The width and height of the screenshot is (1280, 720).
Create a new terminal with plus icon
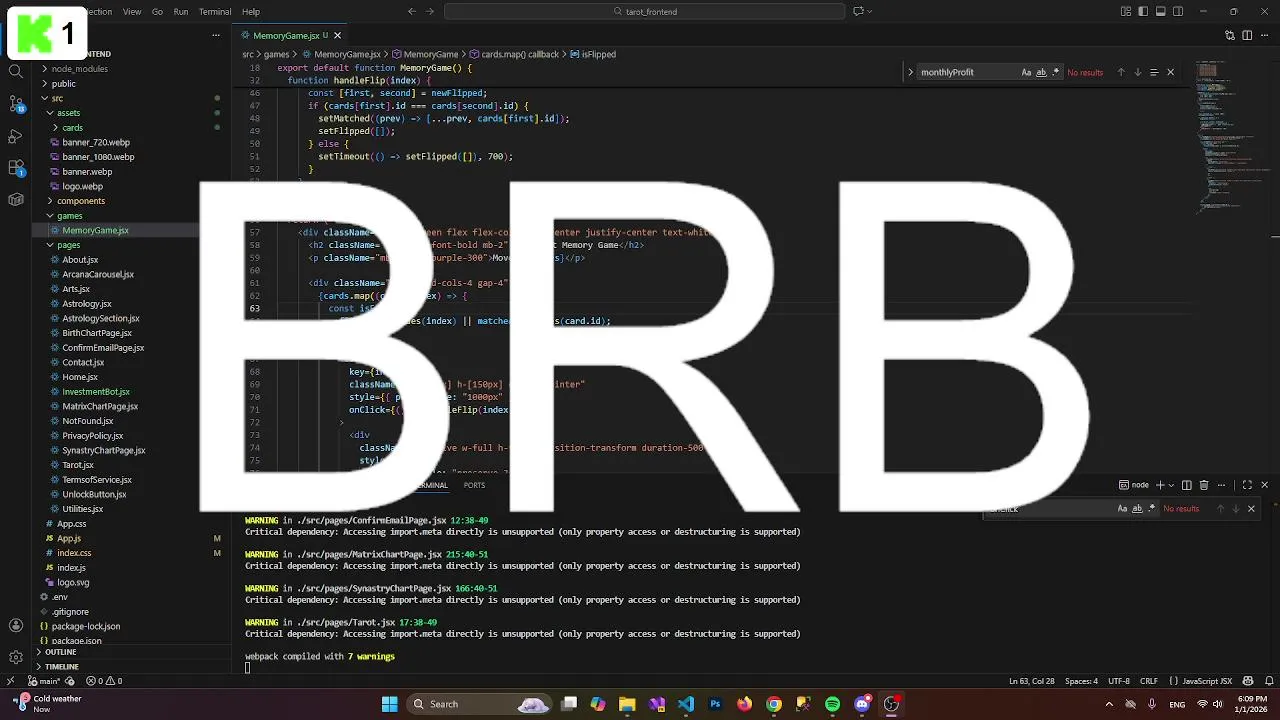click(1160, 485)
